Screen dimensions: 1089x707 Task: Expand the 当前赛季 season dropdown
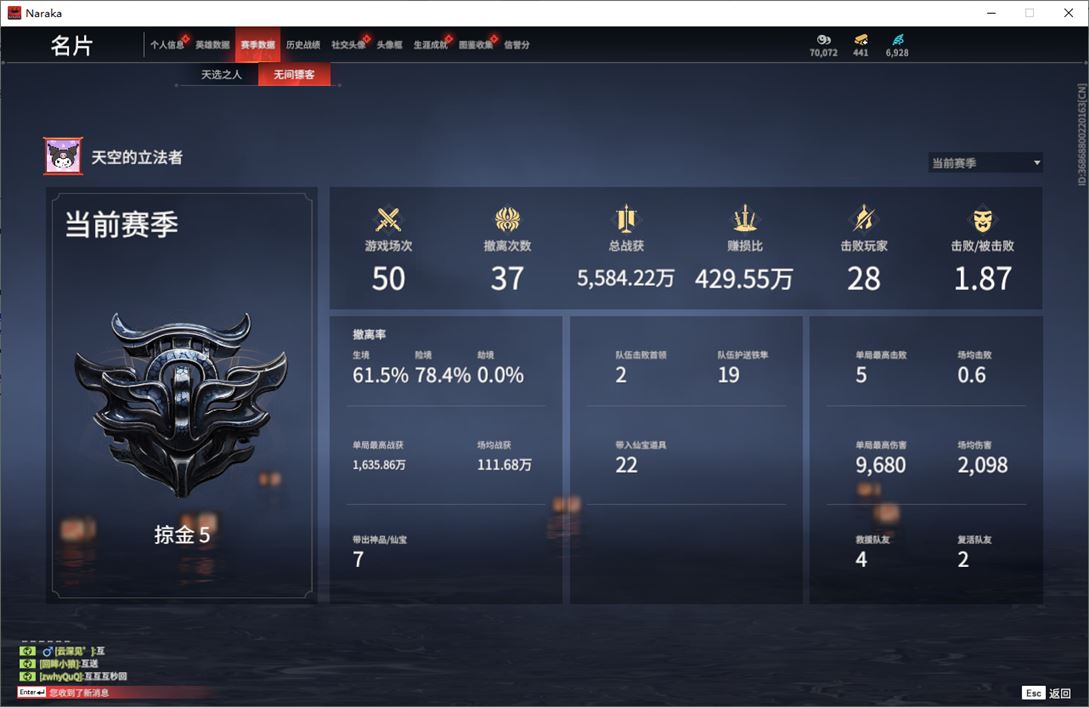pos(985,163)
